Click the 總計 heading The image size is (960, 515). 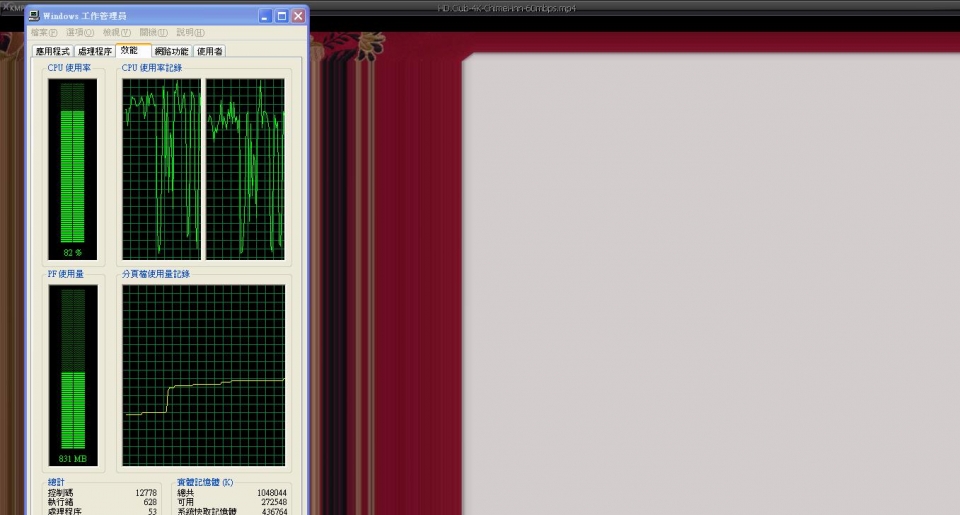(56, 483)
